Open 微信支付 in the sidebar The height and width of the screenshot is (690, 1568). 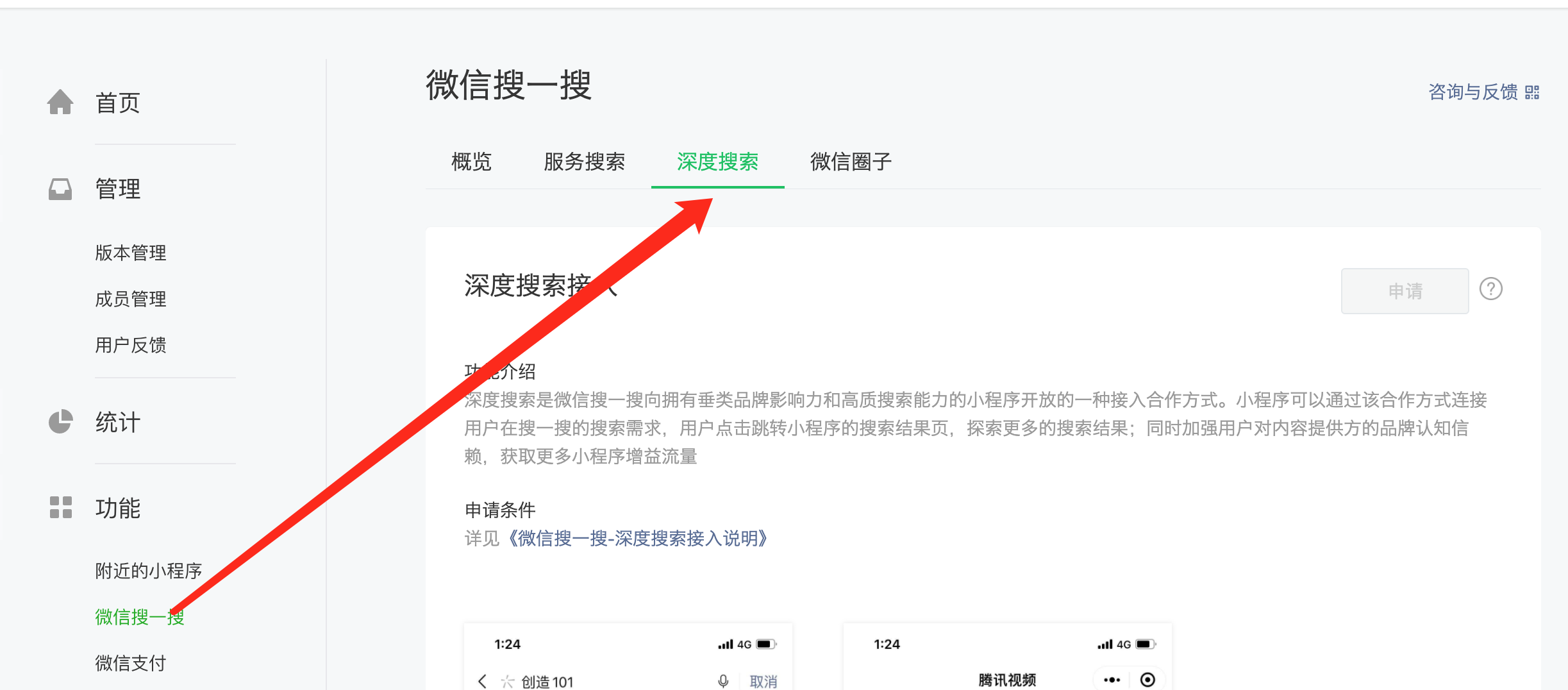point(131,663)
